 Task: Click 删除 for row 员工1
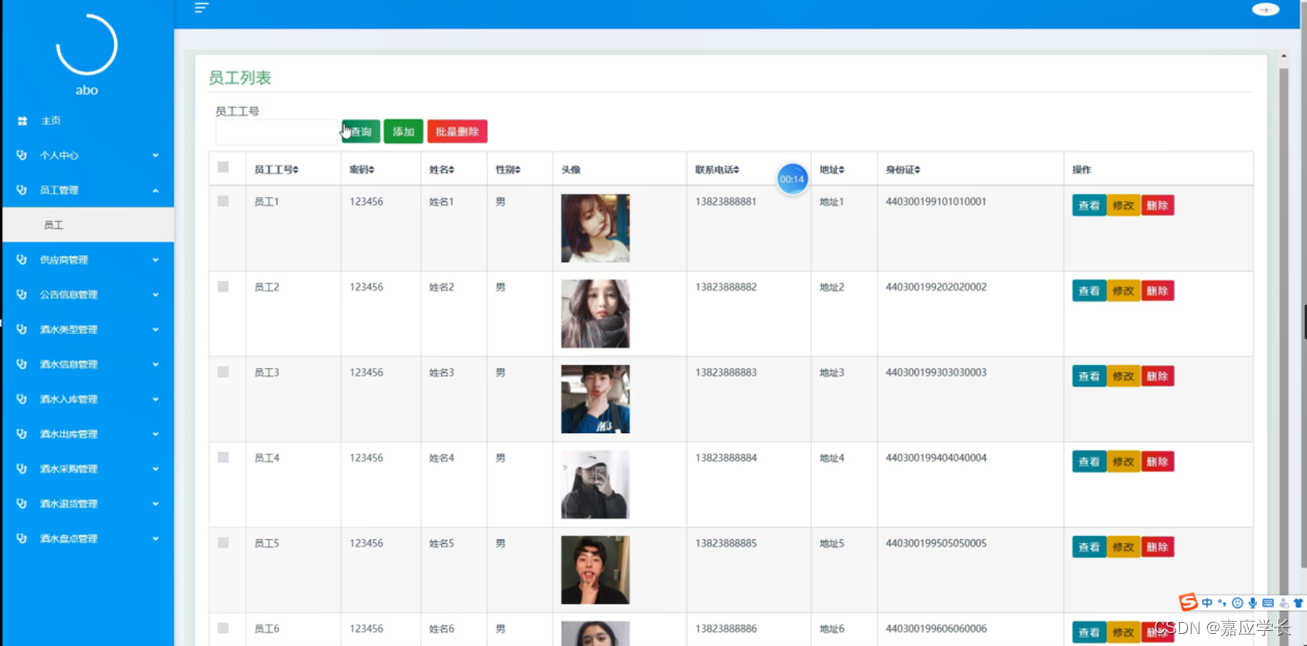pyautogui.click(x=1157, y=206)
